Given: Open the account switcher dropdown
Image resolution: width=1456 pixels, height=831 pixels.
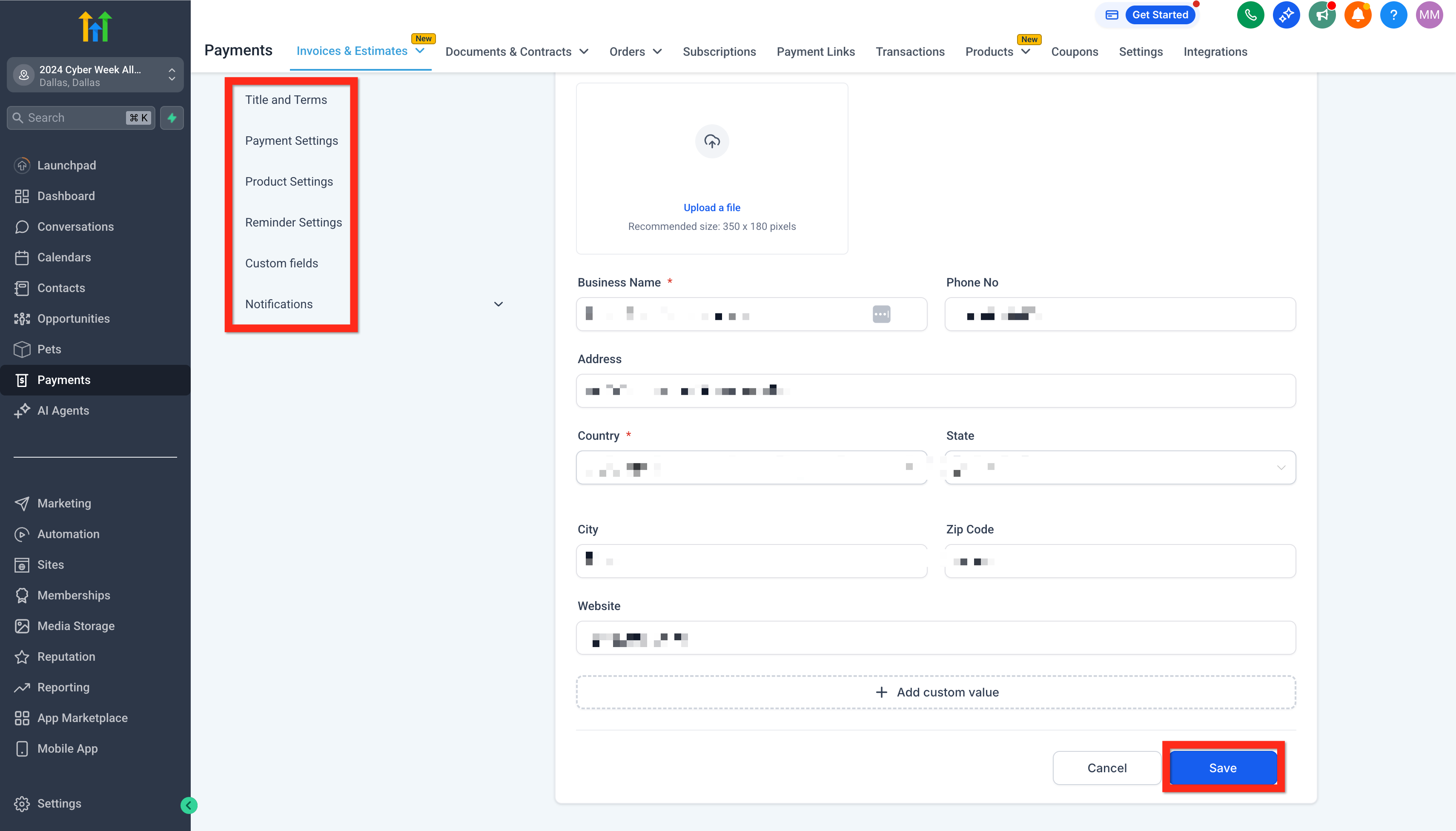Looking at the screenshot, I should (x=95, y=75).
